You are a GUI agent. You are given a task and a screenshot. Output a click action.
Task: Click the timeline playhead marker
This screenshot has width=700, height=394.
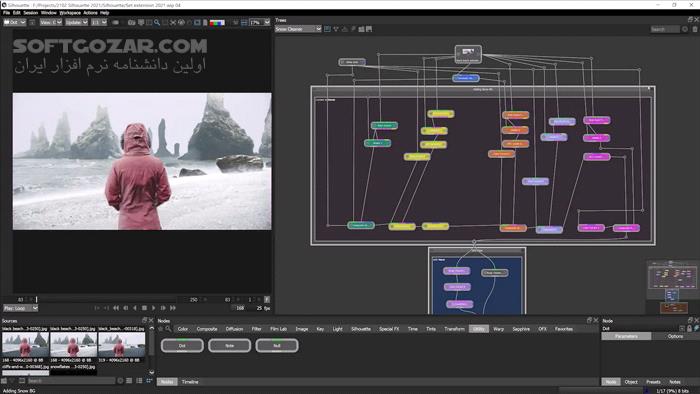(x=37, y=299)
